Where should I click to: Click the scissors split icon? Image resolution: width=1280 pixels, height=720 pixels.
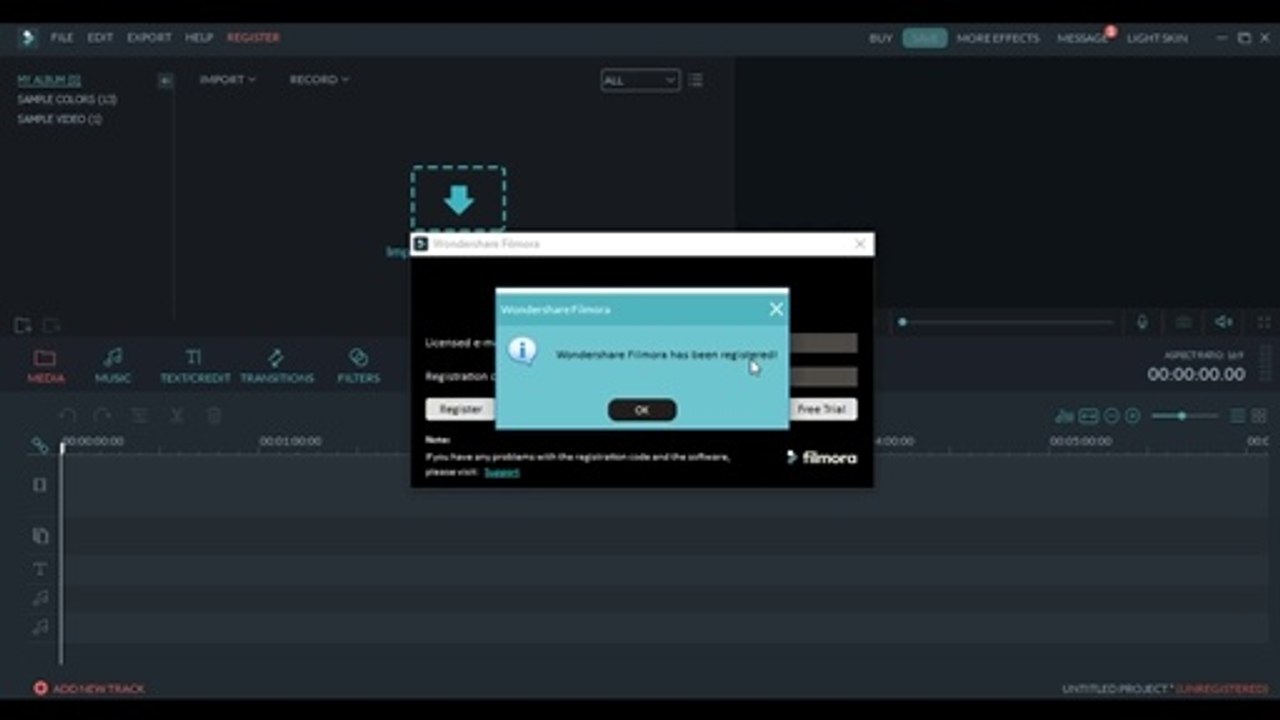point(177,416)
